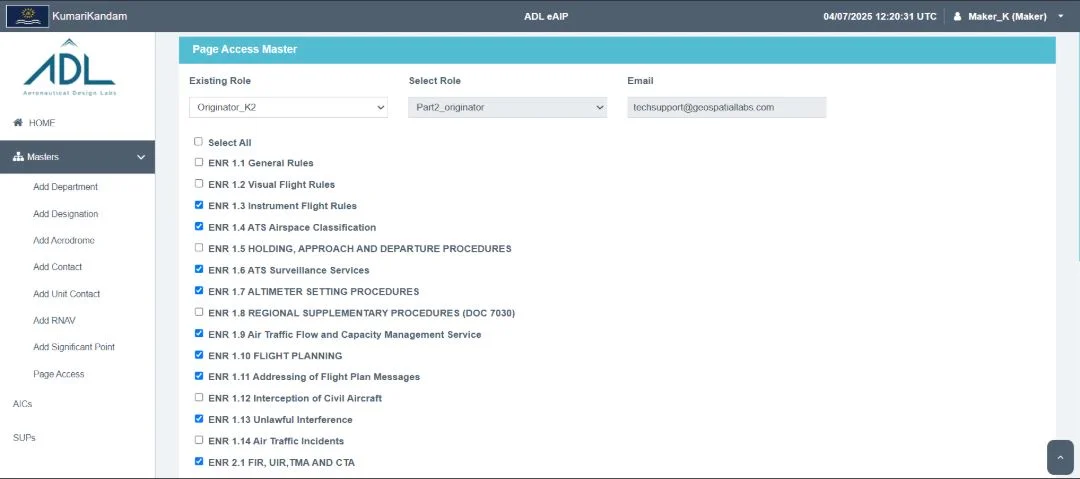The width and height of the screenshot is (1080, 479).
Task: Collapse the Masters menu chevron
Action: pyautogui.click(x=141, y=157)
